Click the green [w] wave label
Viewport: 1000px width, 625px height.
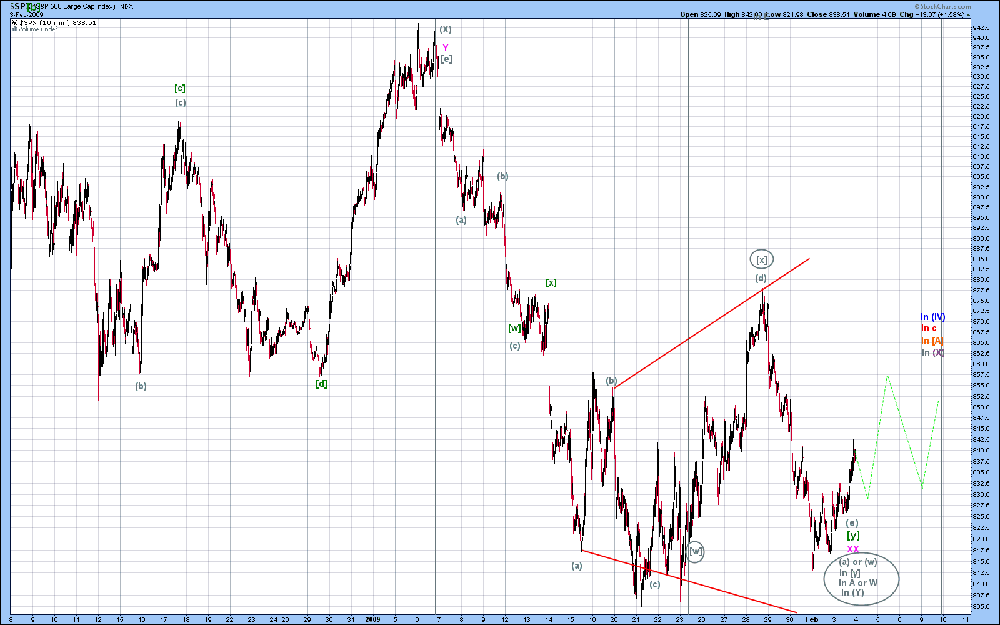pyautogui.click(x=514, y=328)
